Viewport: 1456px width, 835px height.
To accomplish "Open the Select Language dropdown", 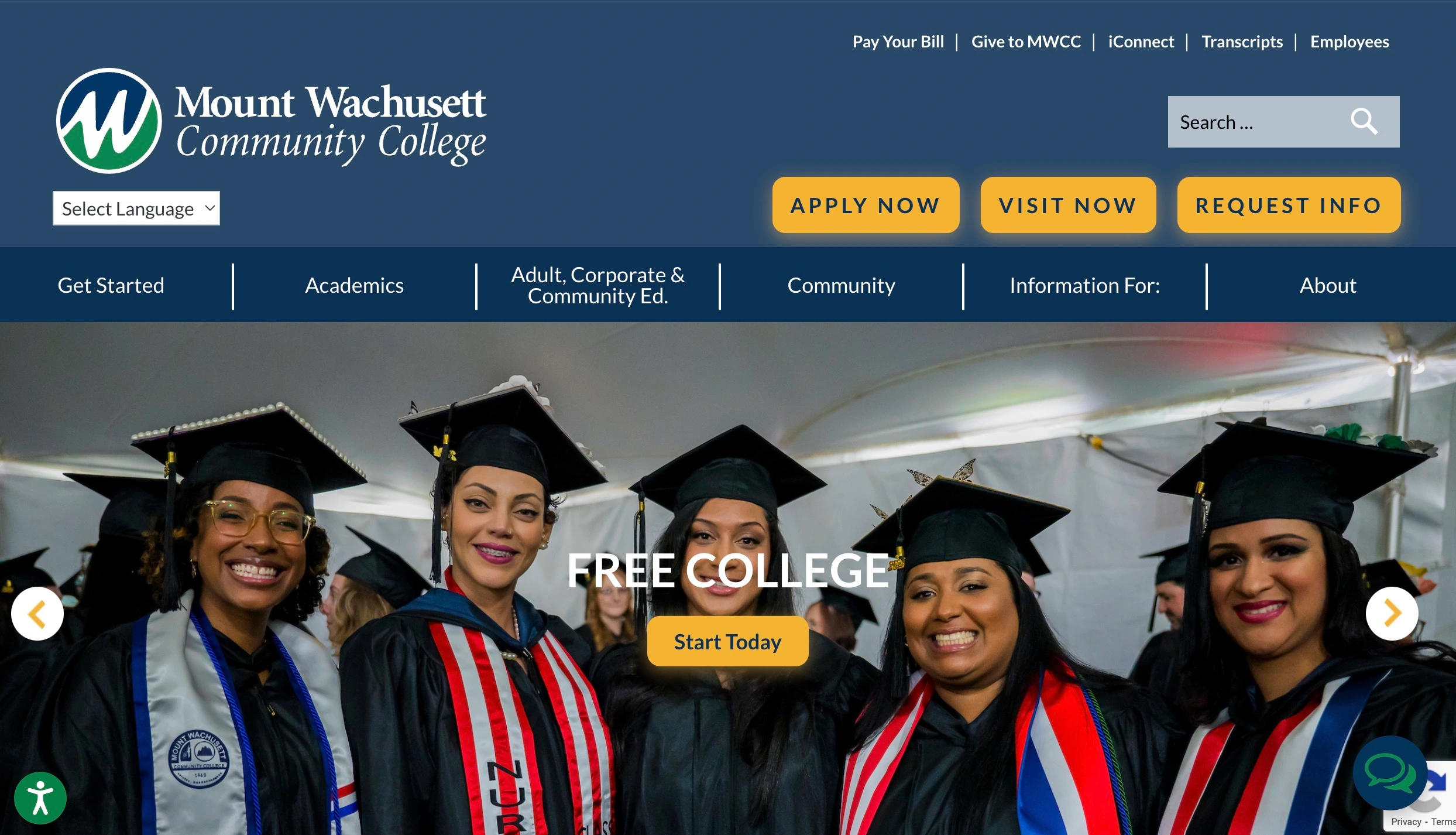I will 136,208.
